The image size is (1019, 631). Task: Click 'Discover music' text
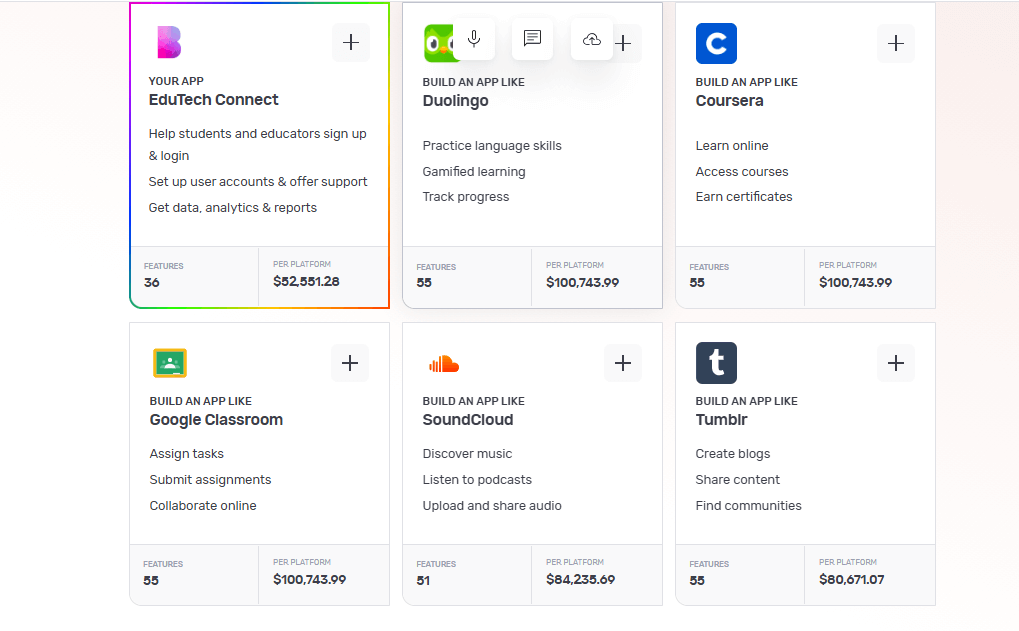467,454
